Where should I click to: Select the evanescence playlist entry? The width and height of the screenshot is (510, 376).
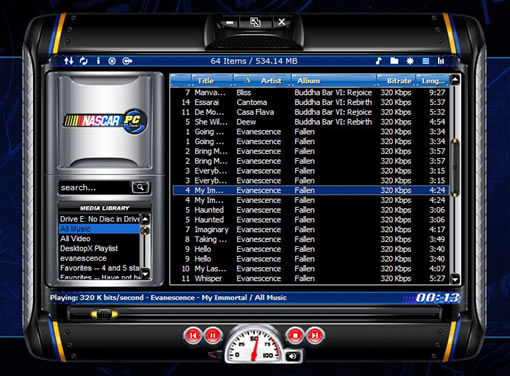[83, 258]
